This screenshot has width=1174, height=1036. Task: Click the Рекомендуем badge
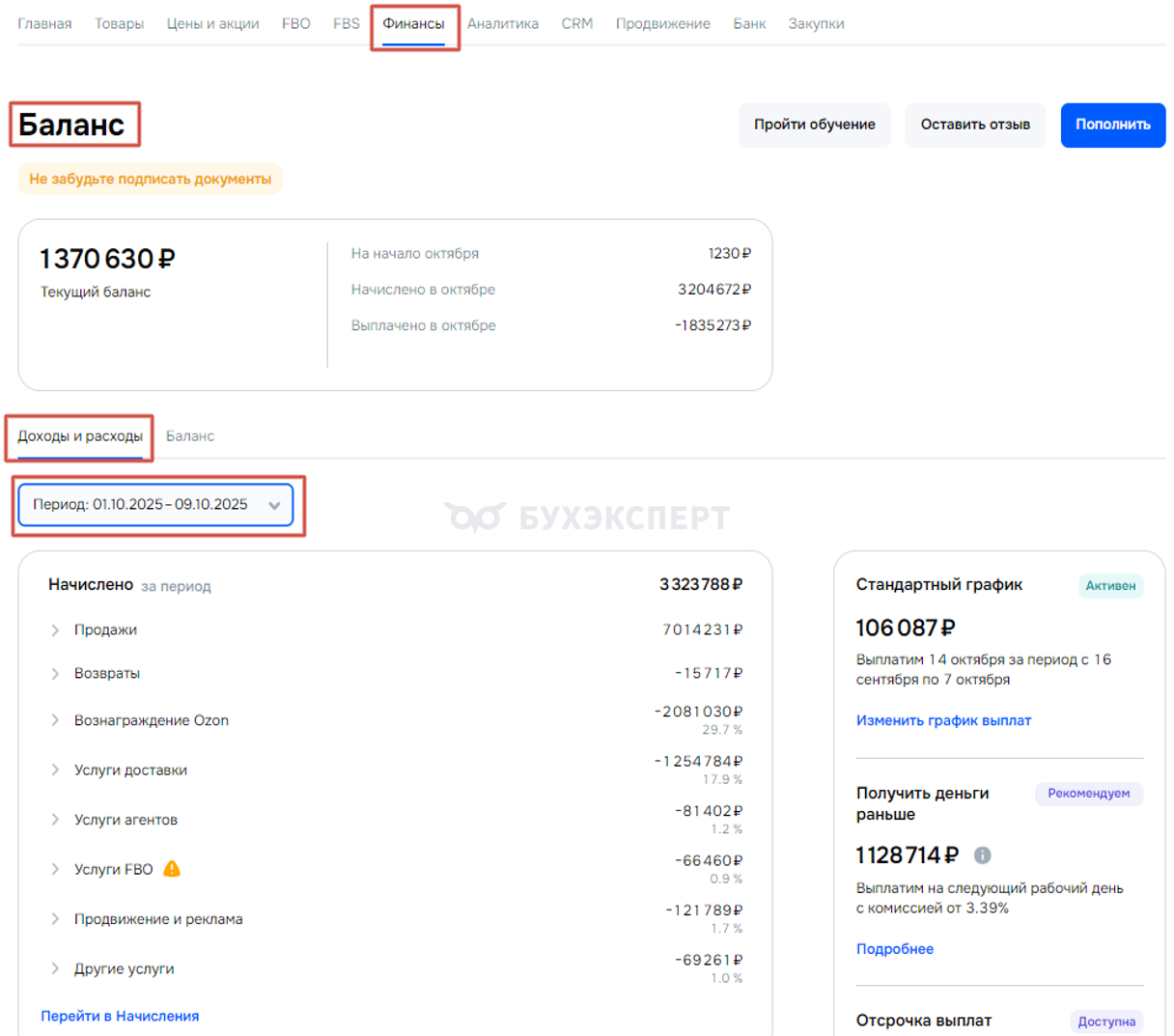click(x=1089, y=794)
